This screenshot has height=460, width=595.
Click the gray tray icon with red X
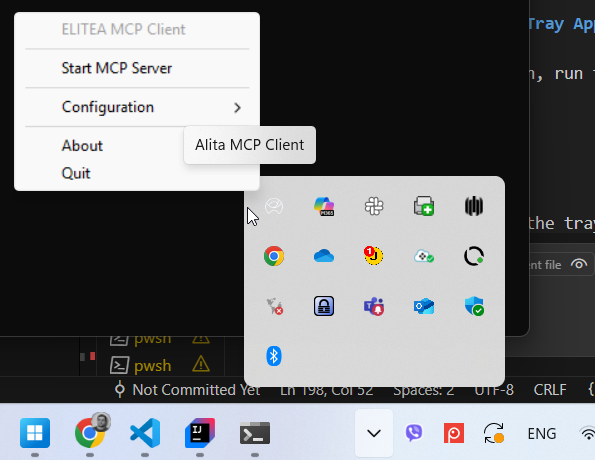(x=274, y=306)
